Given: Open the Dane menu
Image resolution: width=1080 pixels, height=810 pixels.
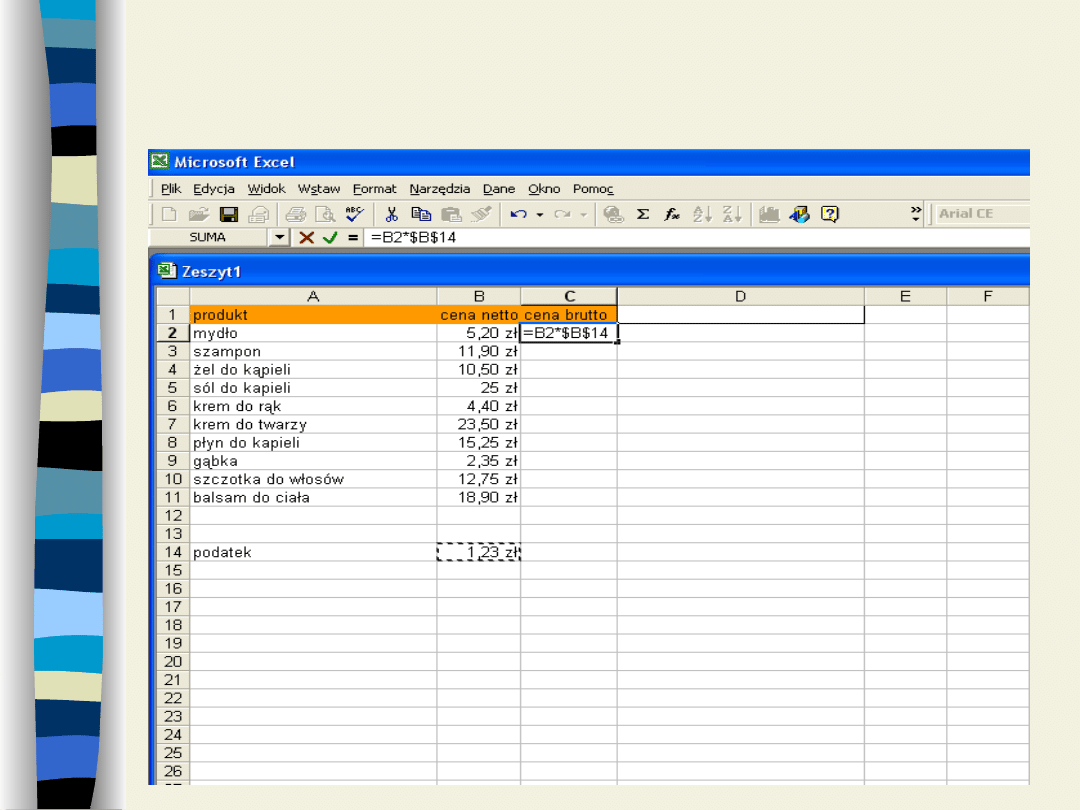Looking at the screenshot, I should pos(499,189).
